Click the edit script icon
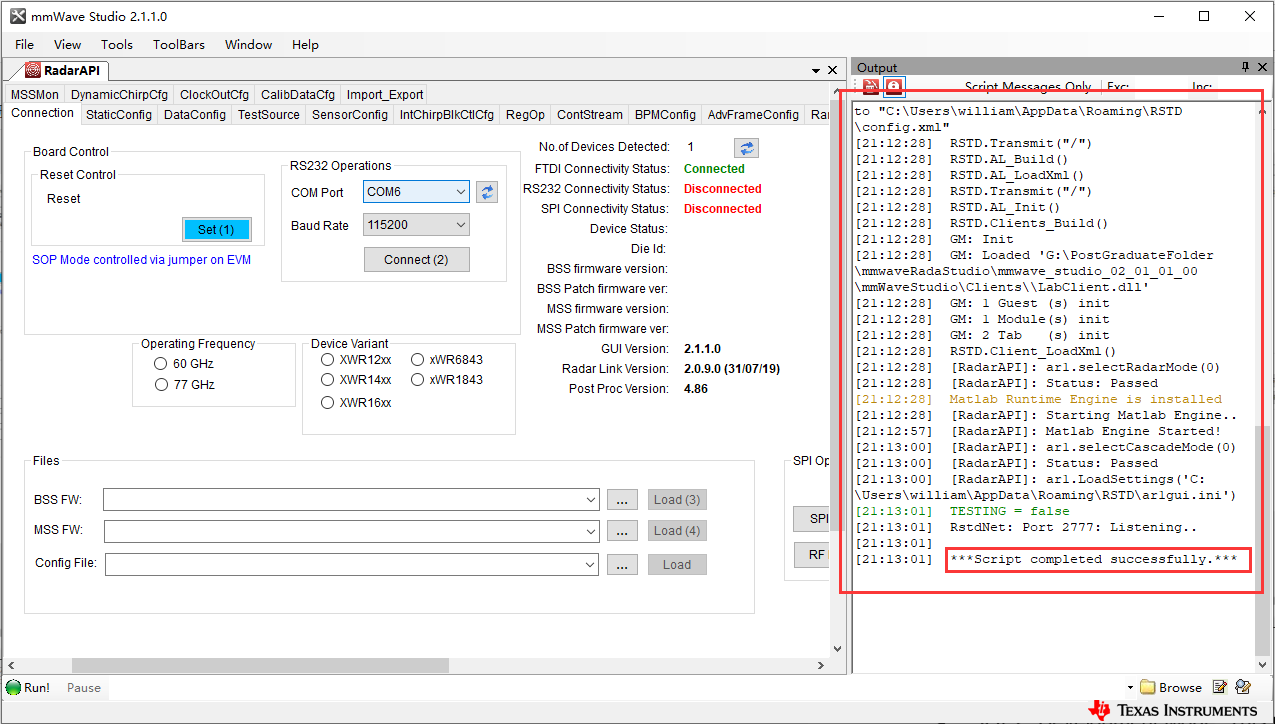Viewport: 1275px width, 724px height. (1220, 687)
